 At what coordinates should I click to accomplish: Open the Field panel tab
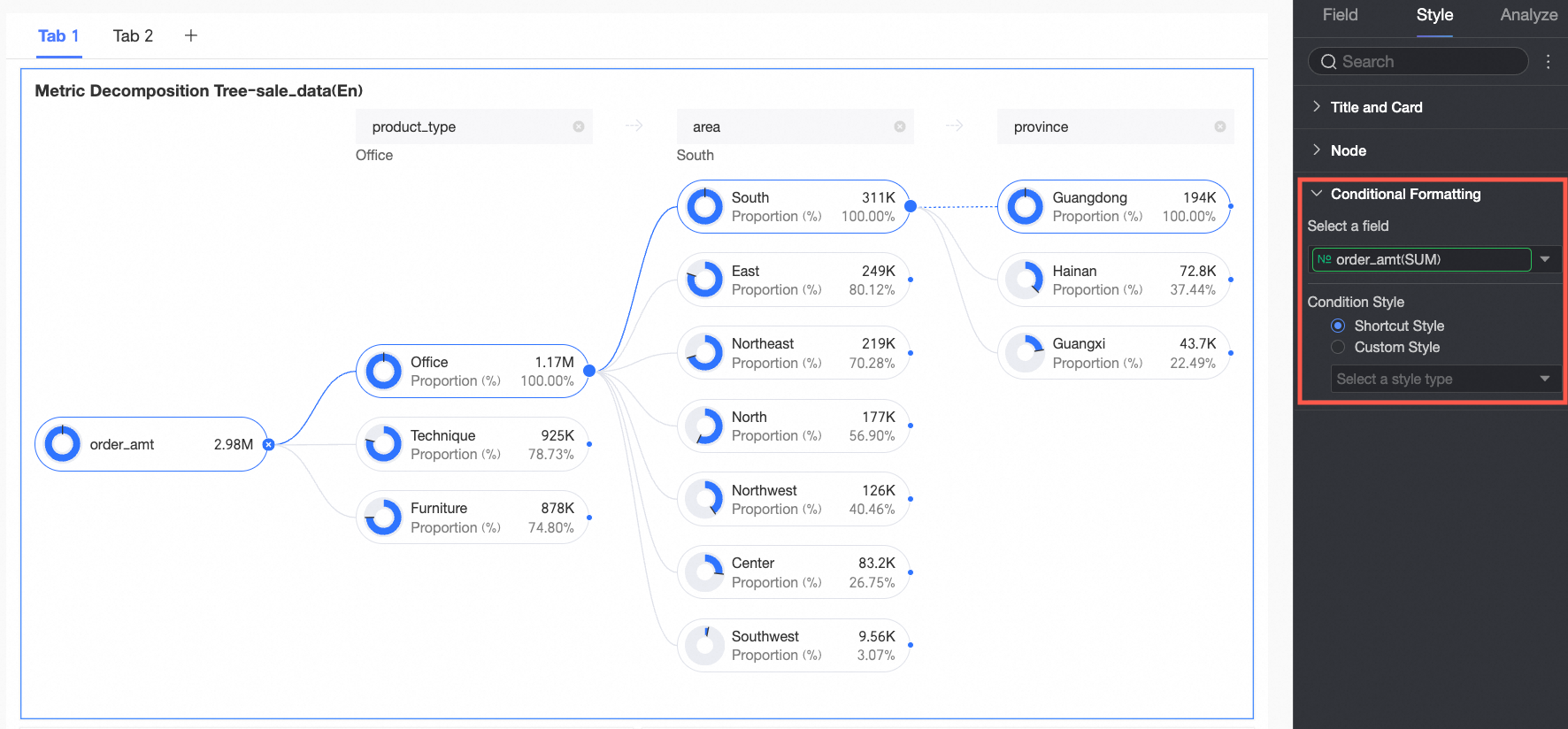click(1340, 15)
